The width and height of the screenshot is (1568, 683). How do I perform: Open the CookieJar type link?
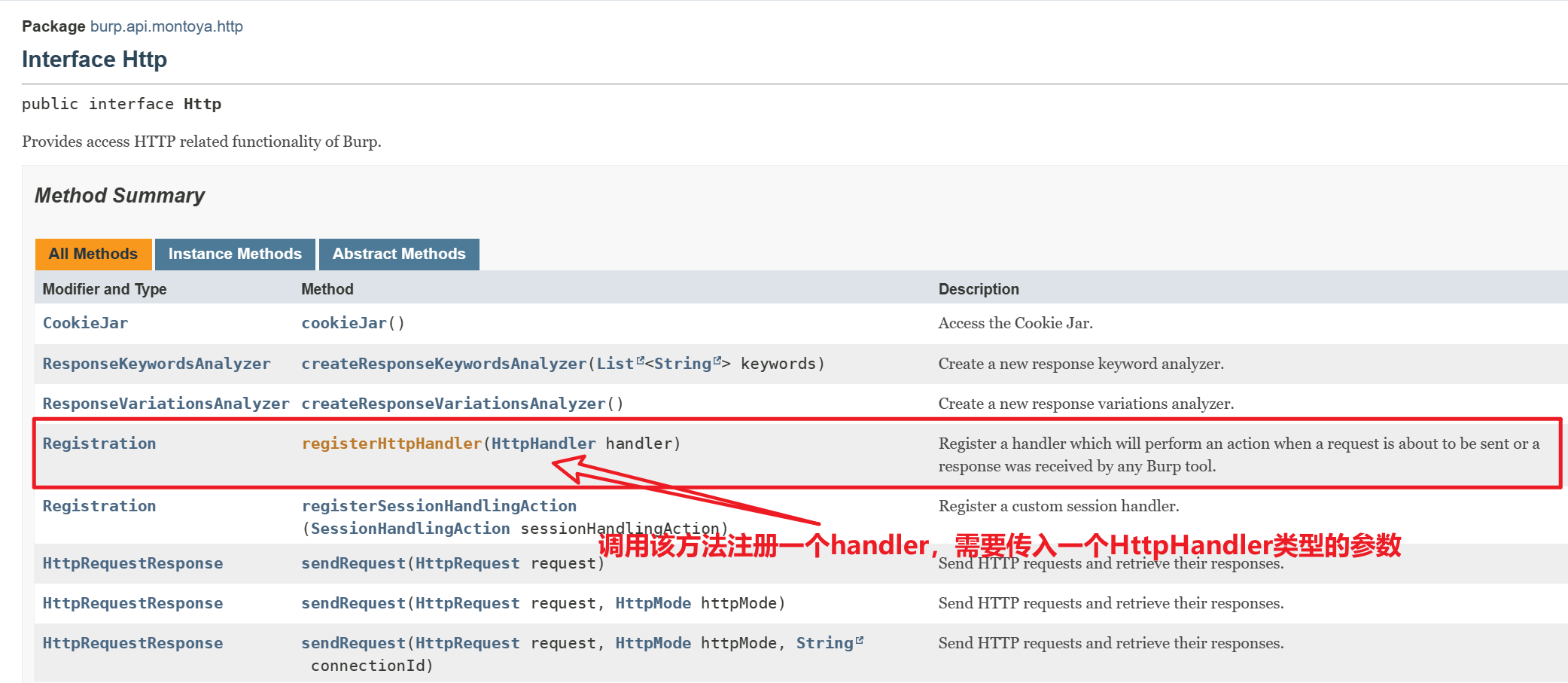(85, 323)
